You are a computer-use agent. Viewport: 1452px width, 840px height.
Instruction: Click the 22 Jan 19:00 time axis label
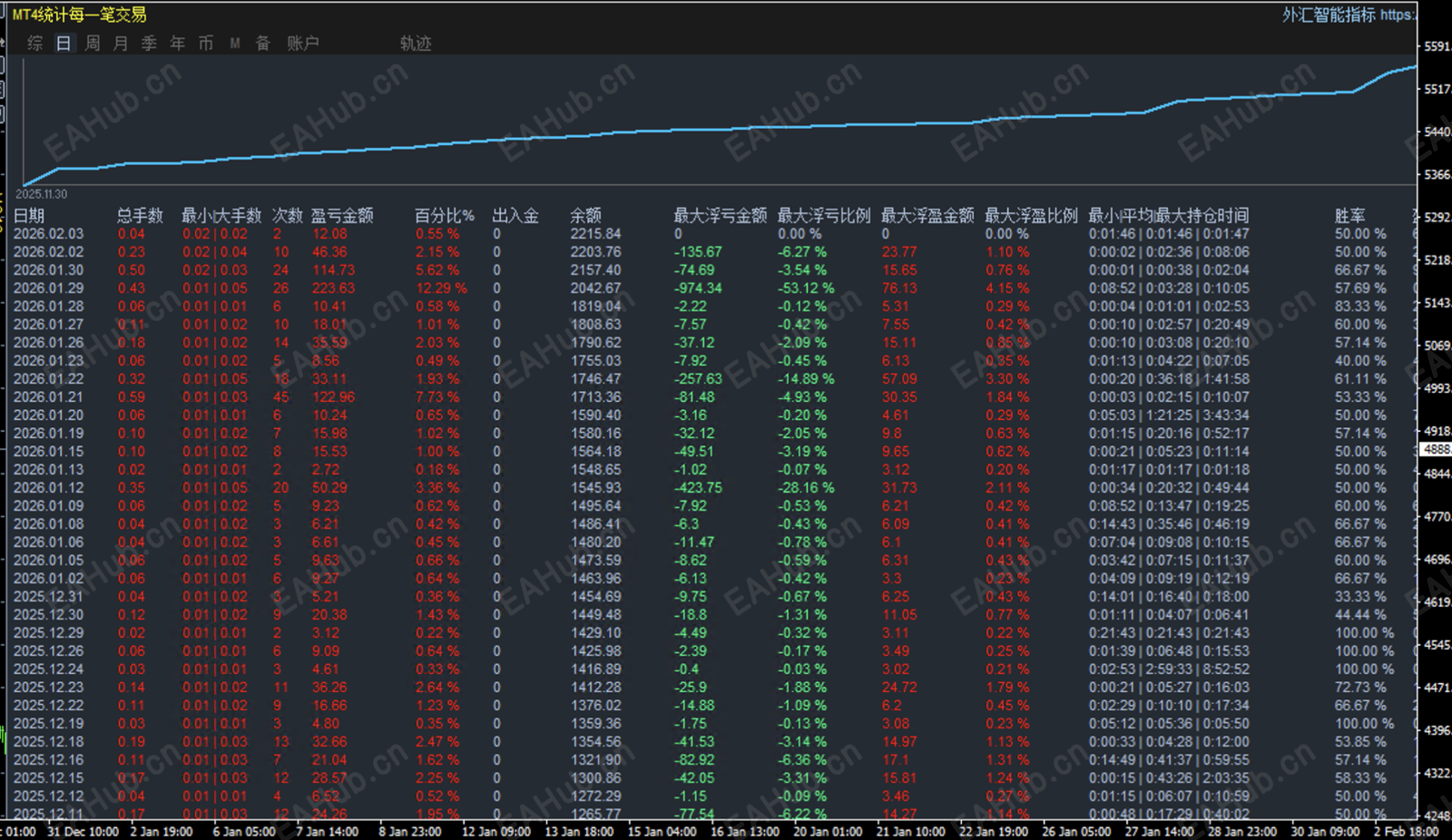(994, 831)
